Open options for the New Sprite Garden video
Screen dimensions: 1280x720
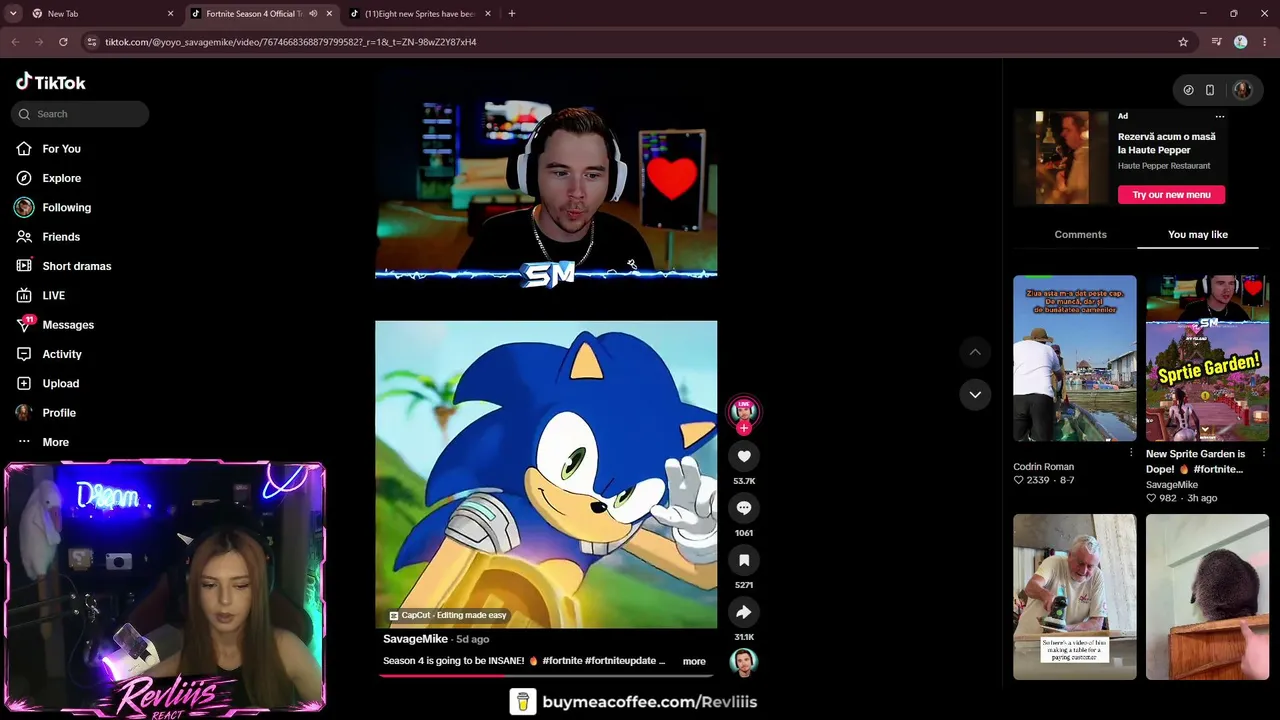point(1264,453)
